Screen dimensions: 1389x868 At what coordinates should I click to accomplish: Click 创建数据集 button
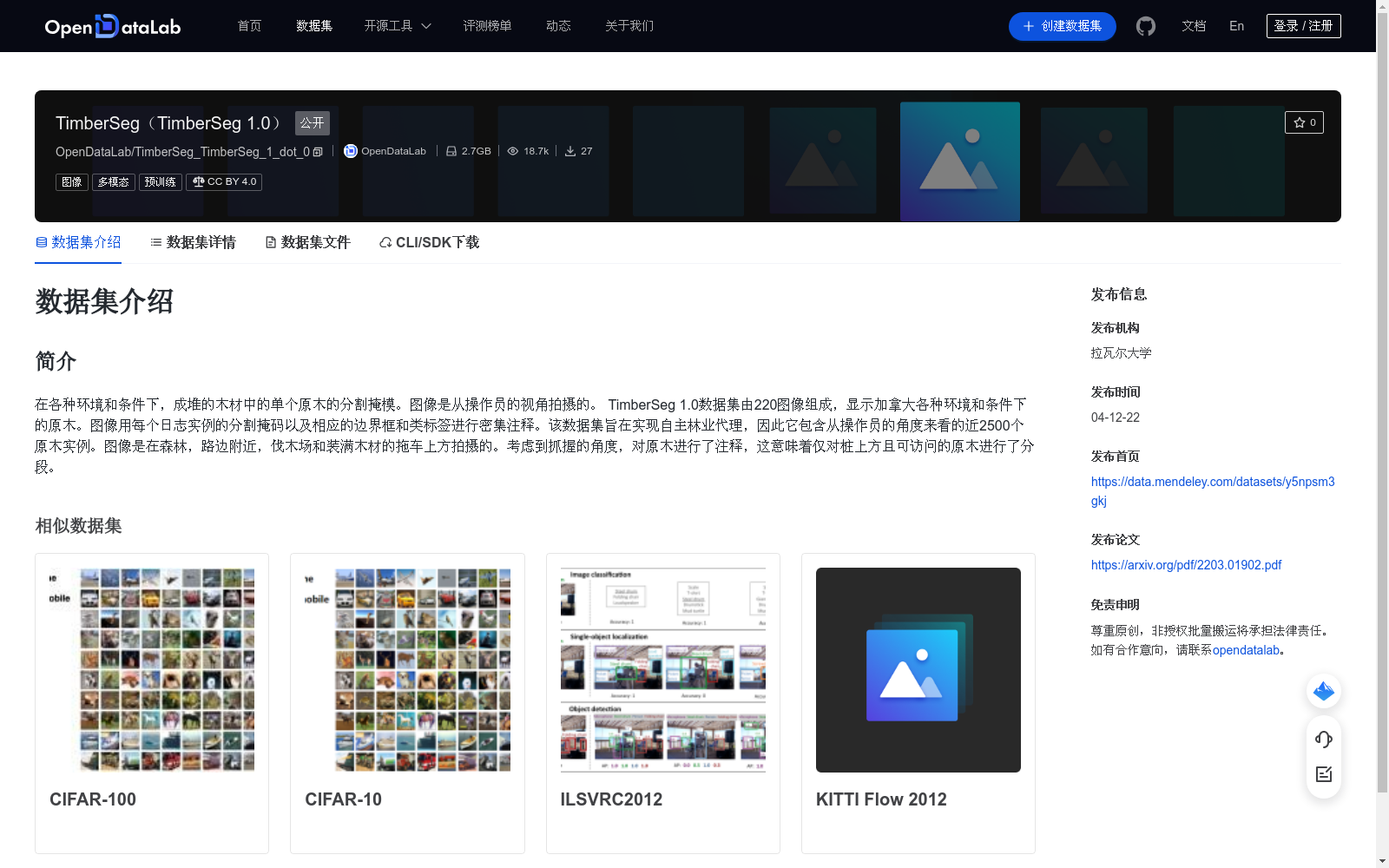point(1062,26)
